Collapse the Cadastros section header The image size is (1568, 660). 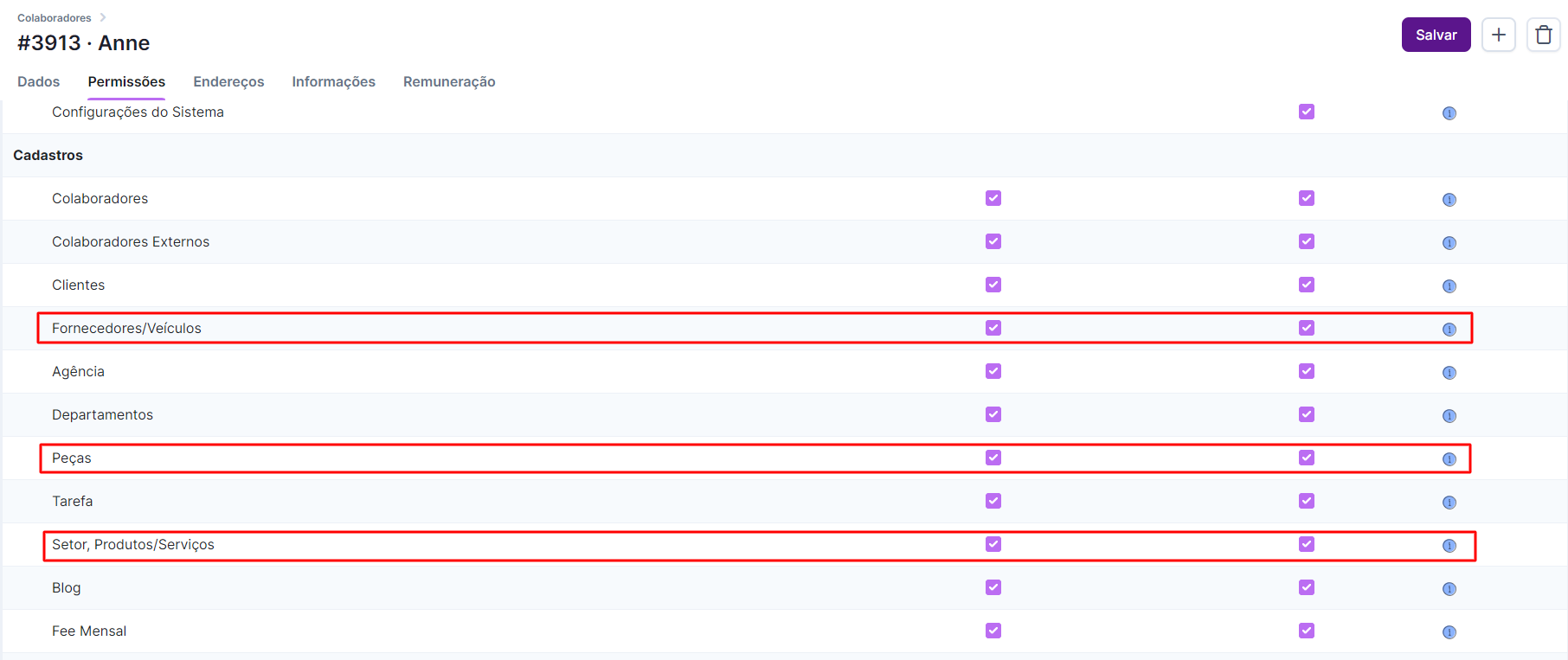tap(48, 156)
